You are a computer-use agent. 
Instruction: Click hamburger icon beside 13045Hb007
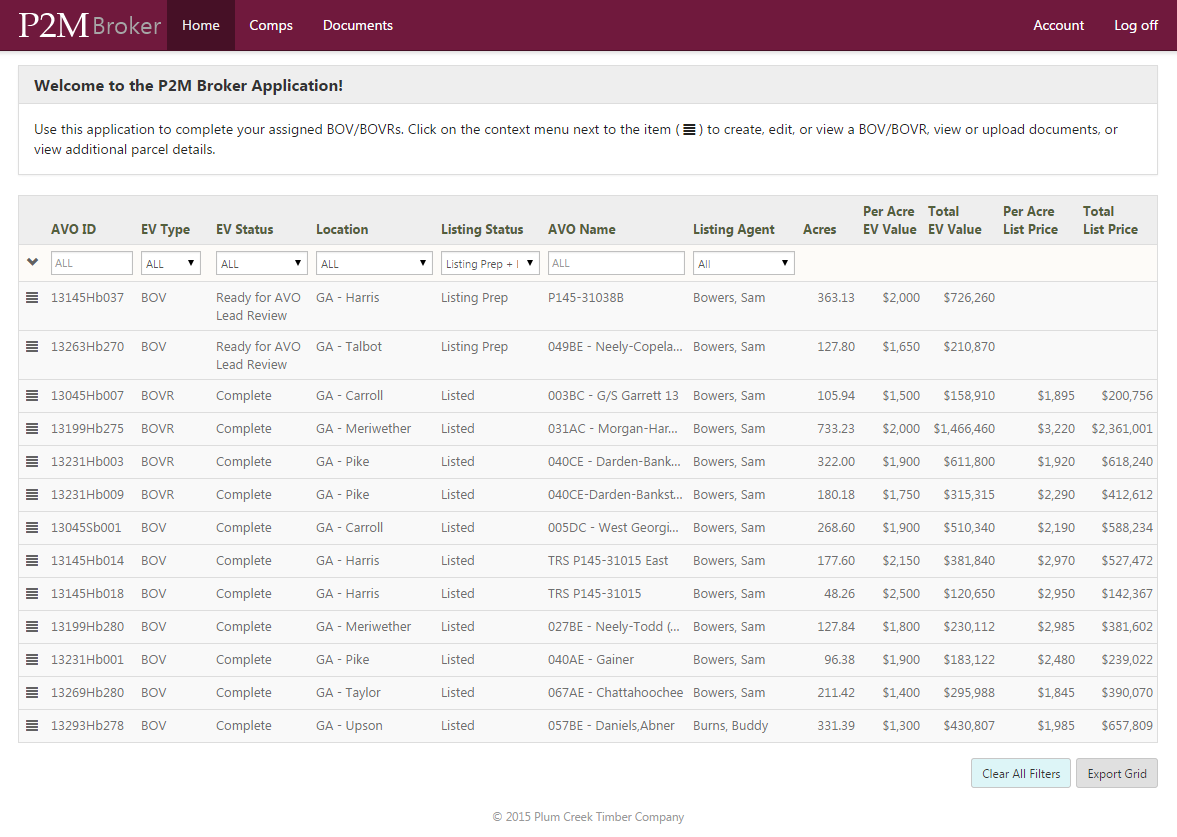click(x=32, y=396)
